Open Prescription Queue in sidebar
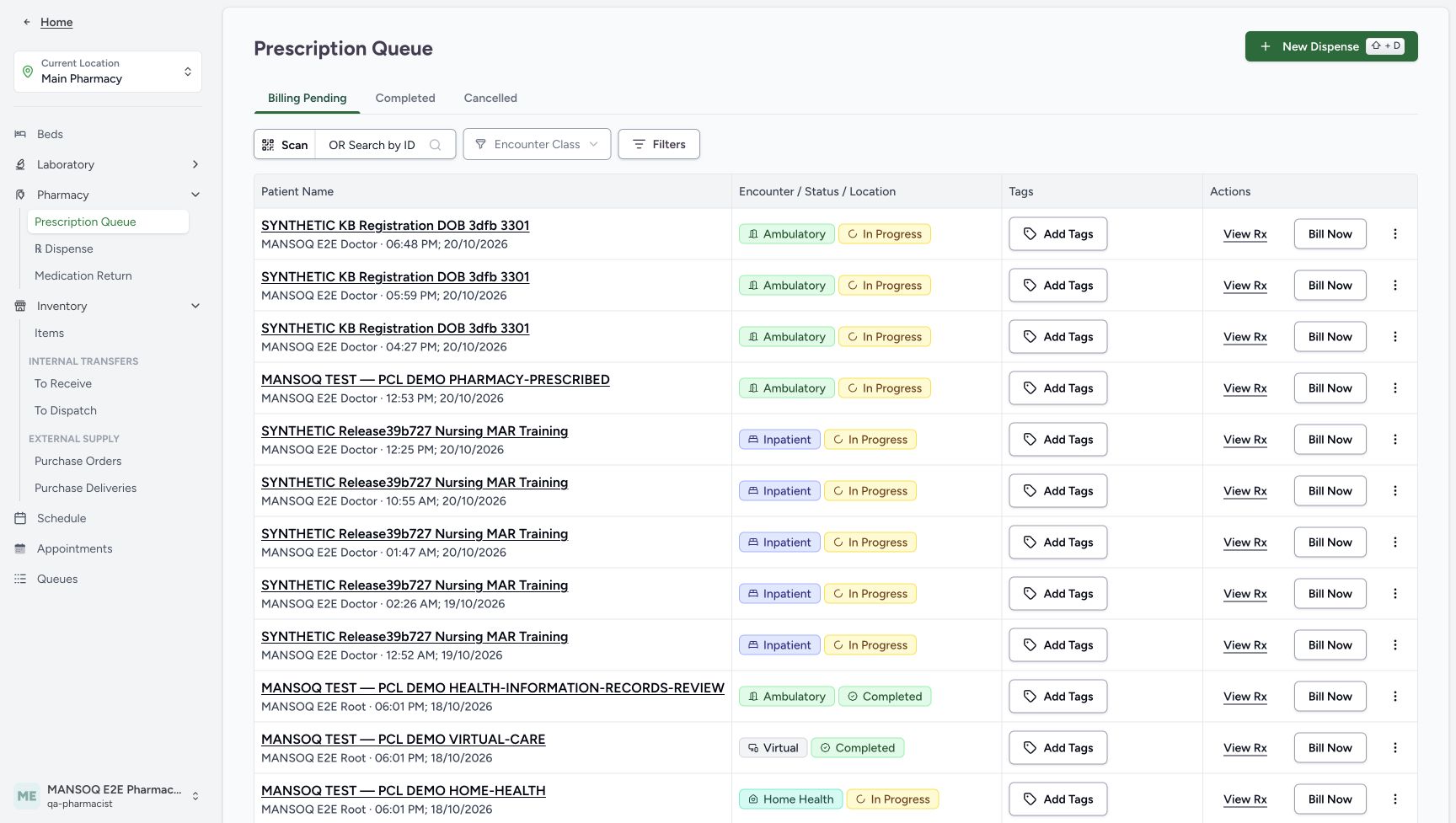Screen dimensions: 1456x823 pyautogui.click(x=108, y=222)
